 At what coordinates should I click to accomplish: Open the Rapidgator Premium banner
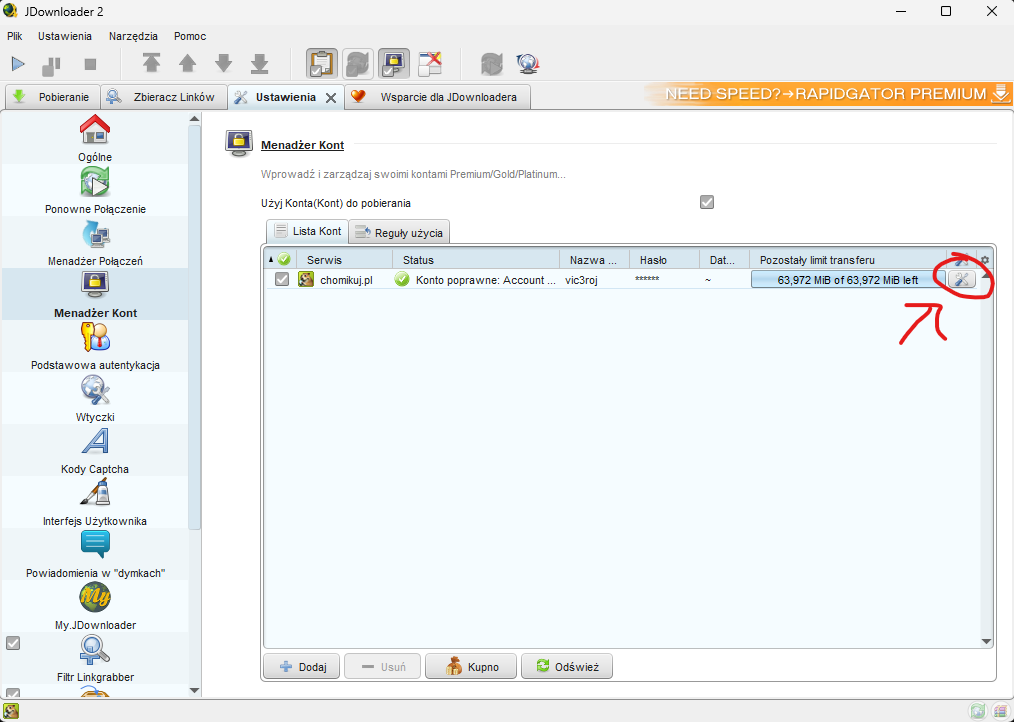828,94
